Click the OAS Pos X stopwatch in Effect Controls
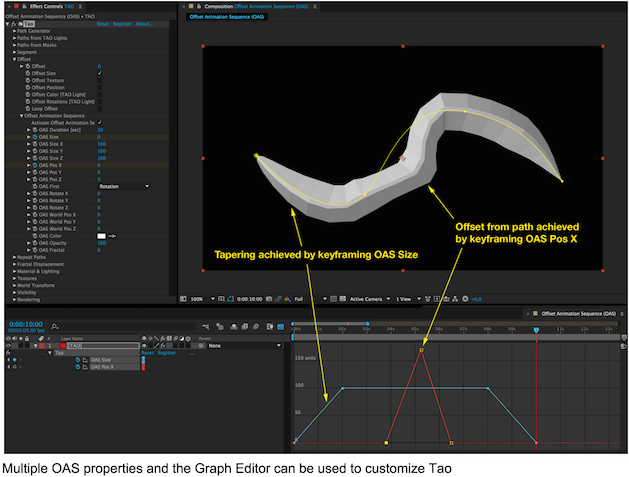Viewport: 629px width, 477px height. click(35, 165)
